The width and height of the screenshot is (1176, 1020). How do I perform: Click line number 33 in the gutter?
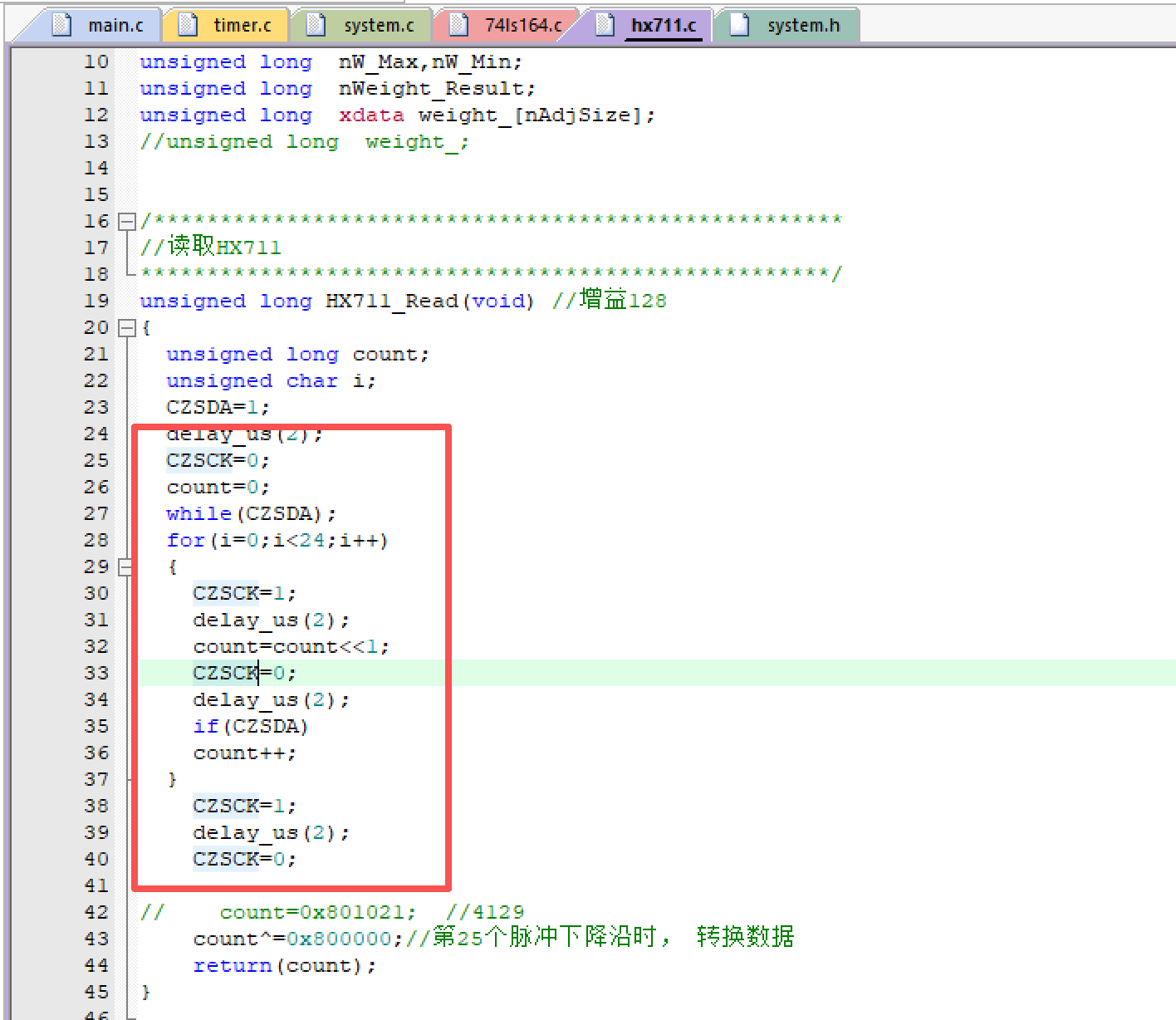tap(96, 673)
